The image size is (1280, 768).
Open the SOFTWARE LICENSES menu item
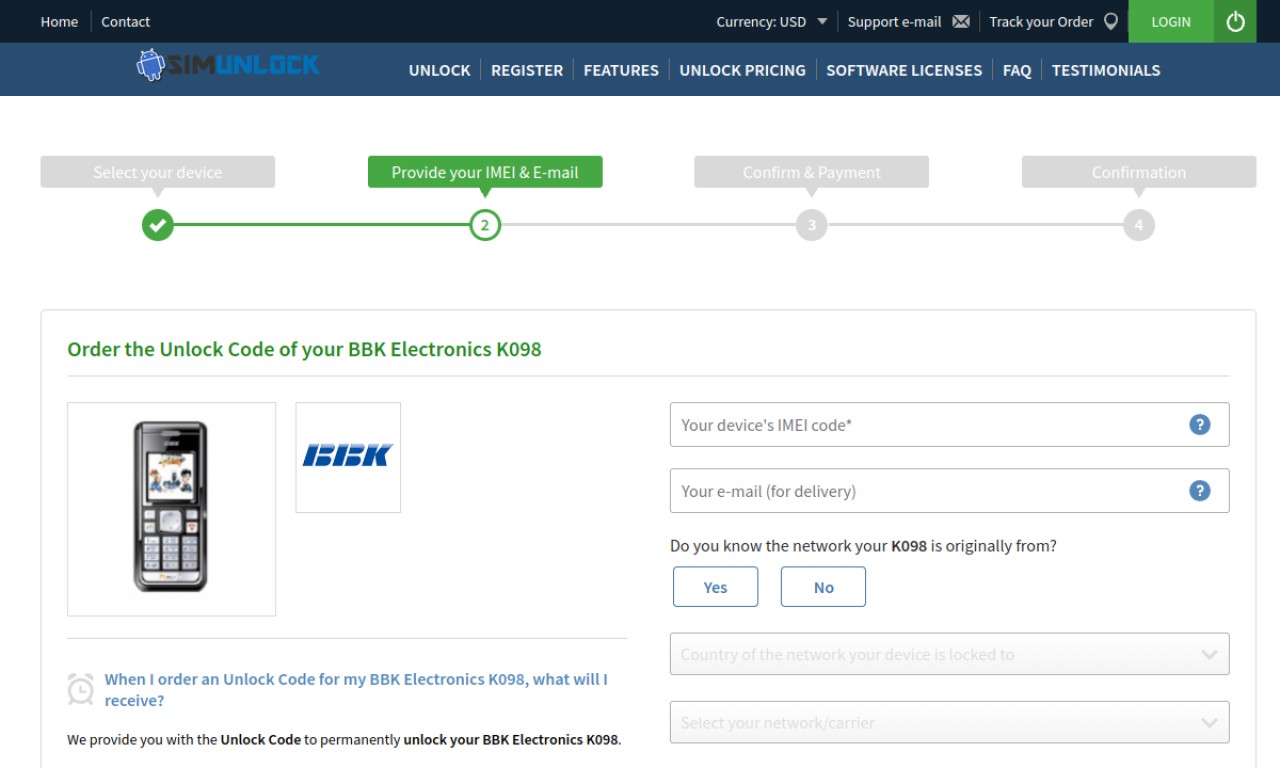point(904,70)
